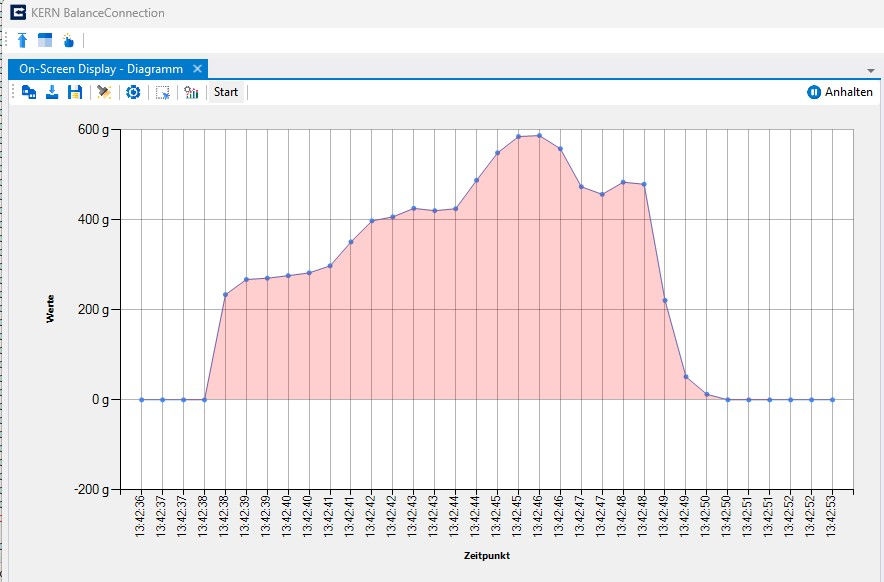Click the save diagram diskette icon
Screen dimensions: 884x582
[x=75, y=92]
